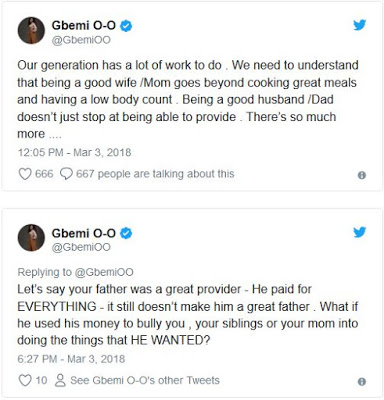
Task: Open profile picture in first tweet
Action: click(31, 31)
